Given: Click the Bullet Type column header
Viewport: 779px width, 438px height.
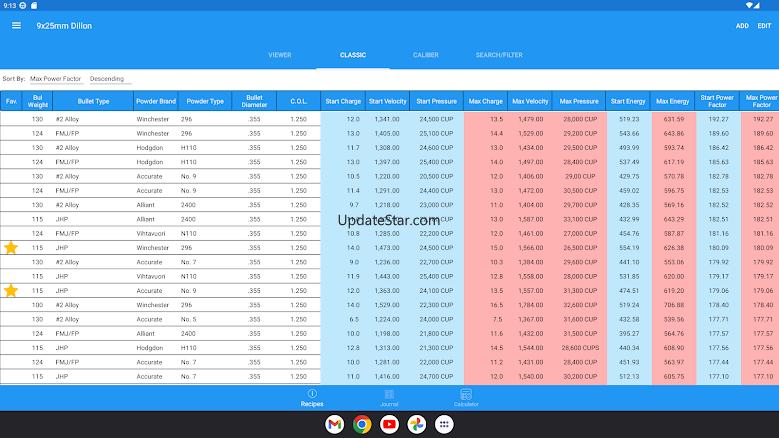Looking at the screenshot, I should coord(93,101).
